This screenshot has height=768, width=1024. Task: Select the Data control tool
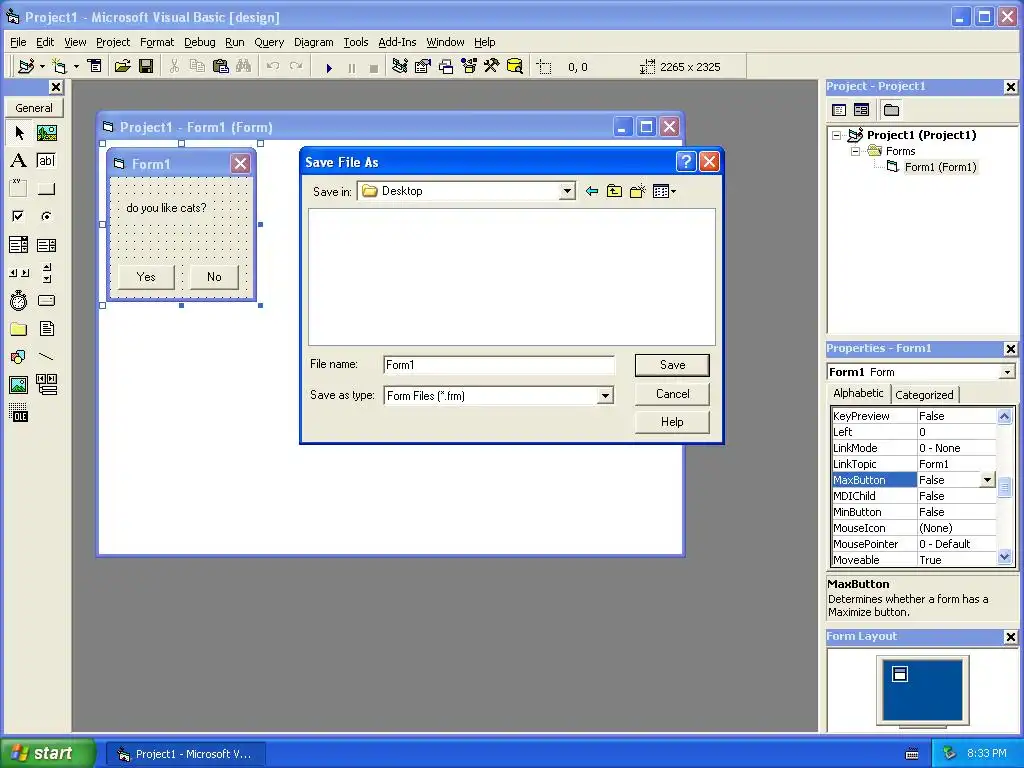point(46,385)
